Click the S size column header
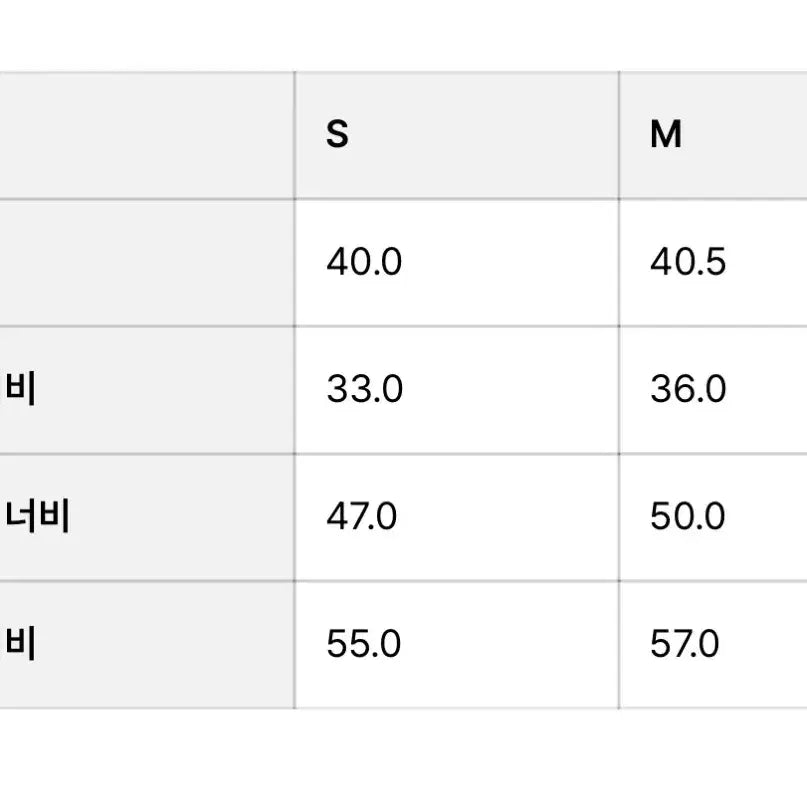 click(x=338, y=135)
